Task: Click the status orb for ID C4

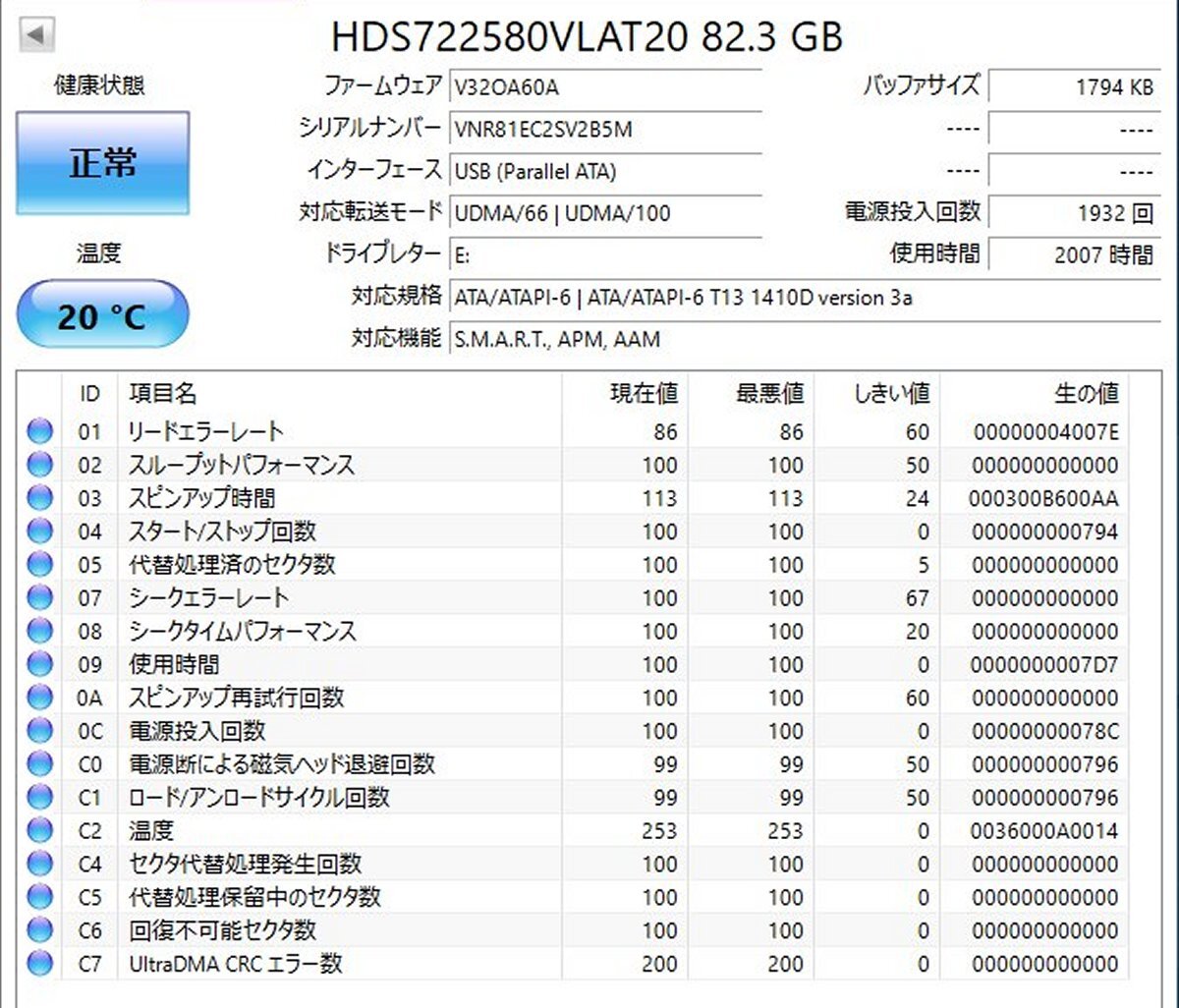Action: click(39, 864)
